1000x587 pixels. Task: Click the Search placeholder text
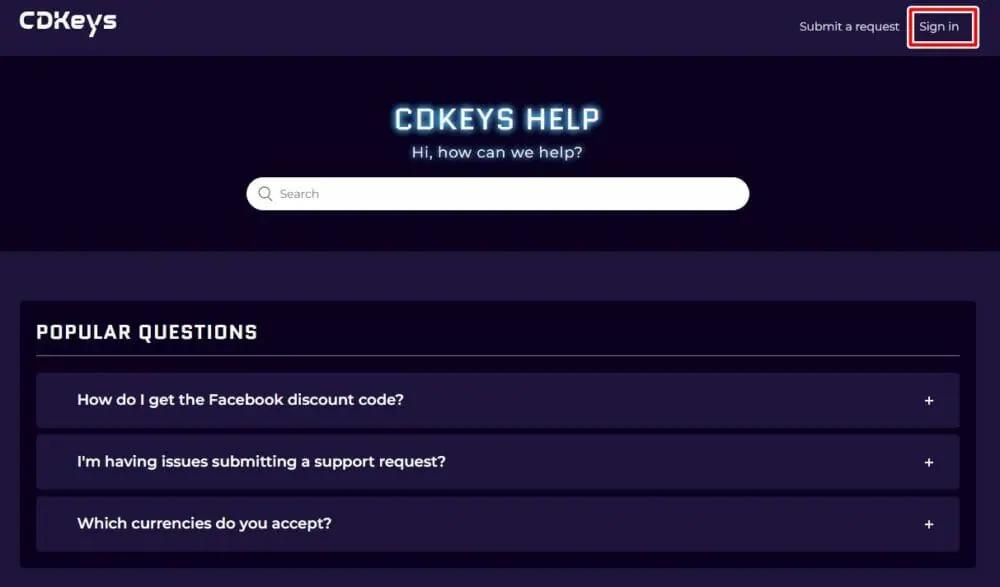299,194
